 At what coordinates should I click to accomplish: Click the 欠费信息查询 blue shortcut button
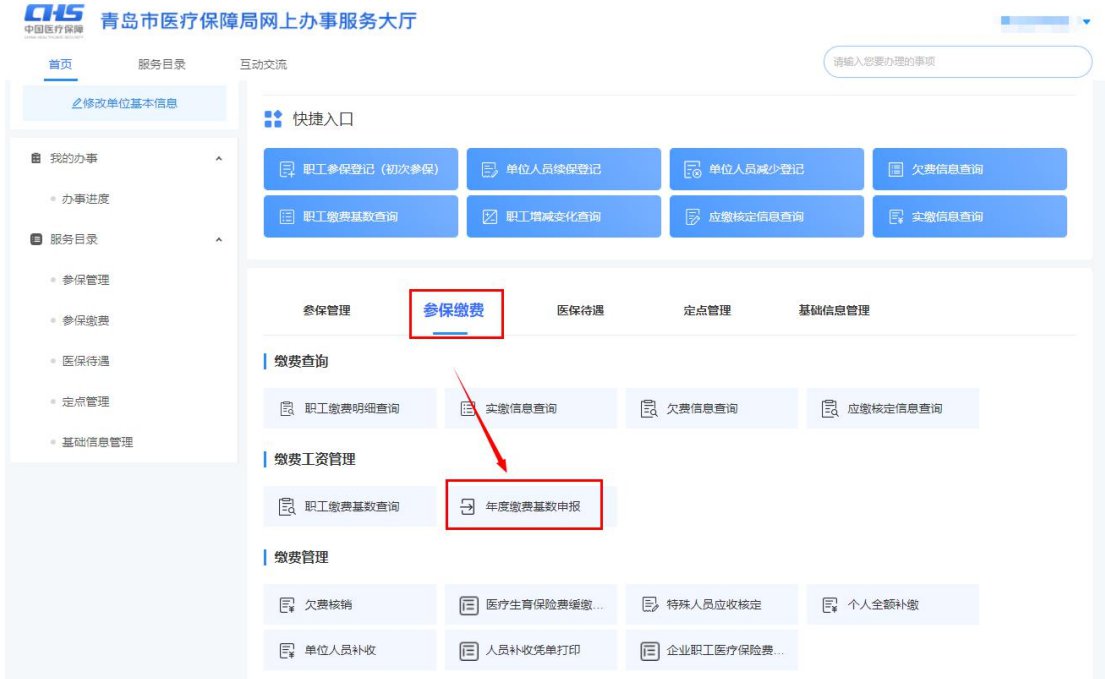point(970,169)
